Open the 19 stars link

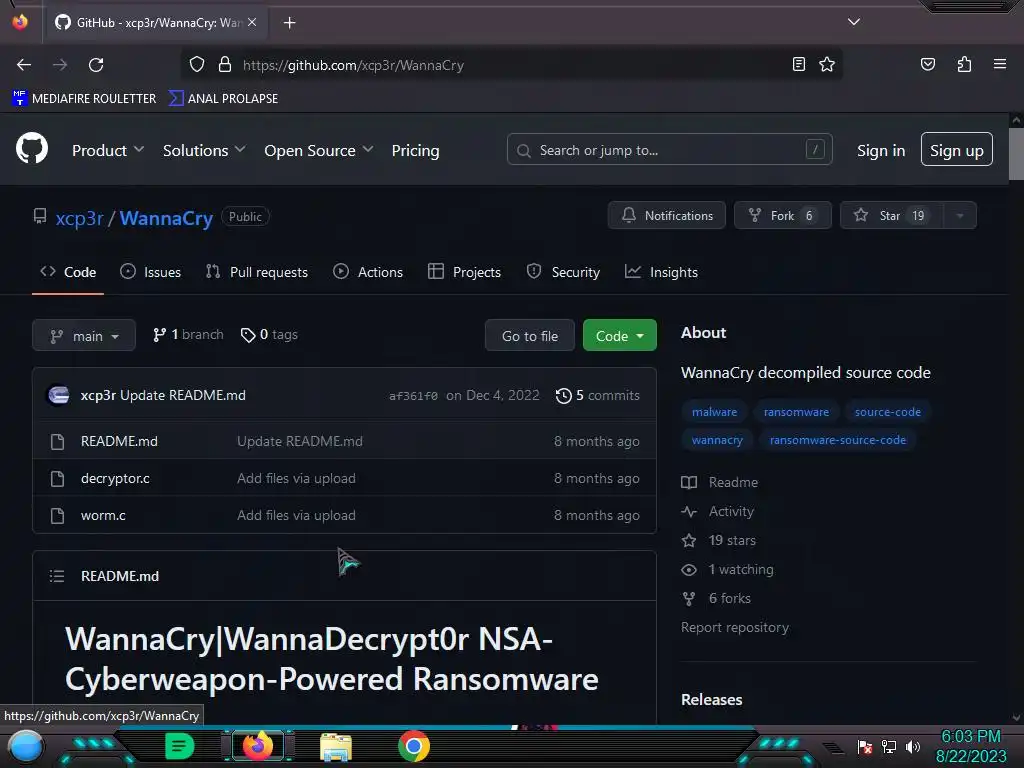point(718,540)
